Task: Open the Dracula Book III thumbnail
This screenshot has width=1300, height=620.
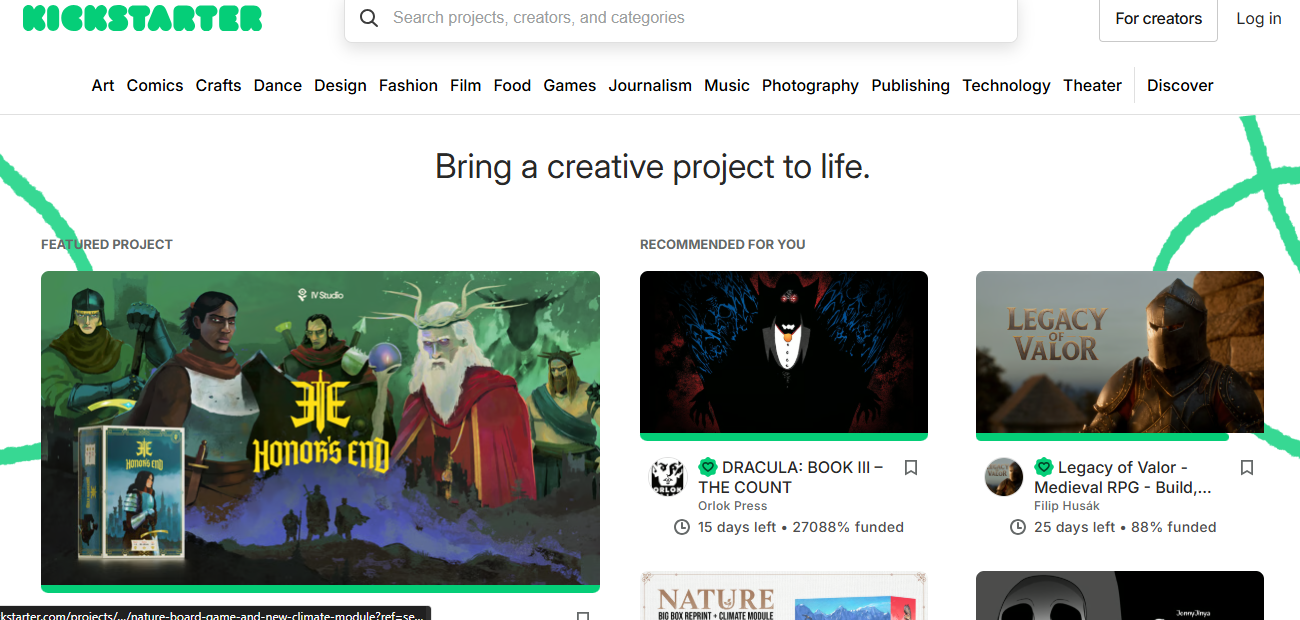Action: (x=784, y=352)
